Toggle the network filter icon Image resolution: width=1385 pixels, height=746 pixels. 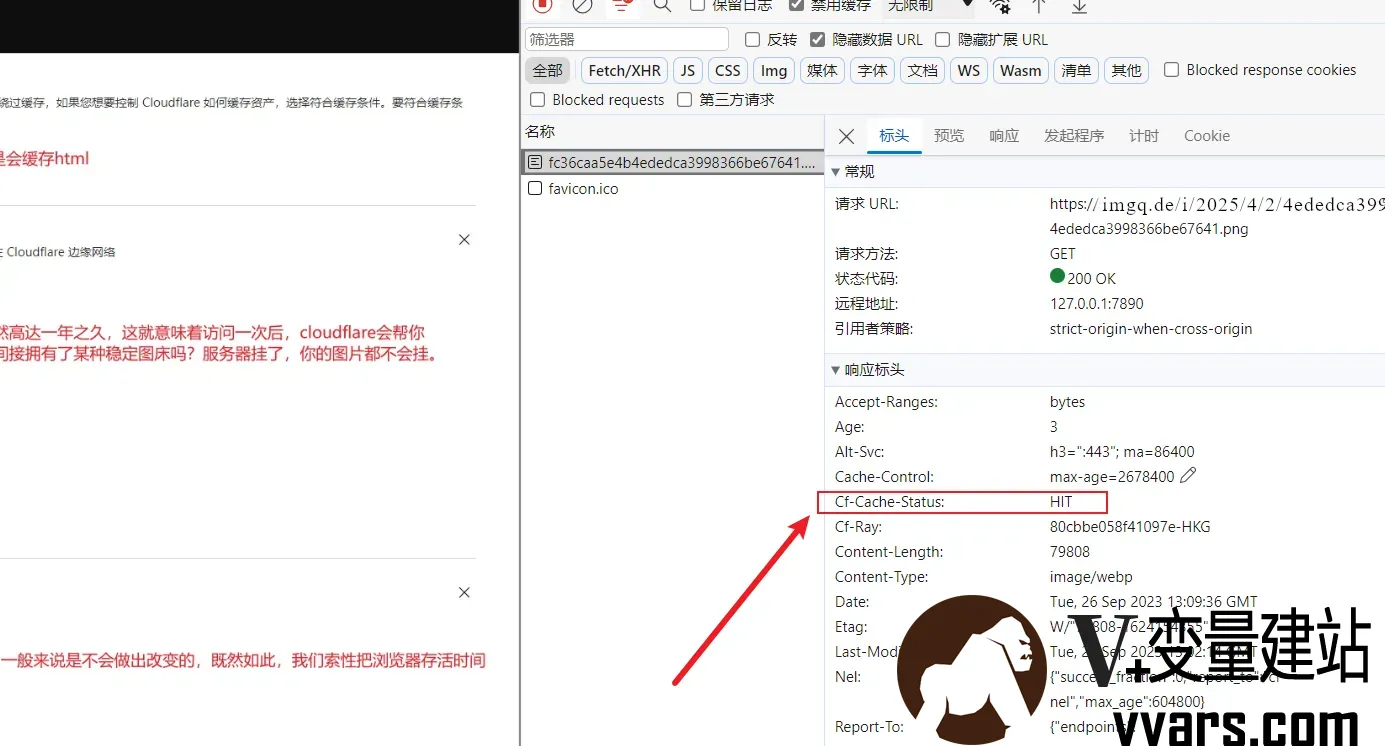click(622, 5)
